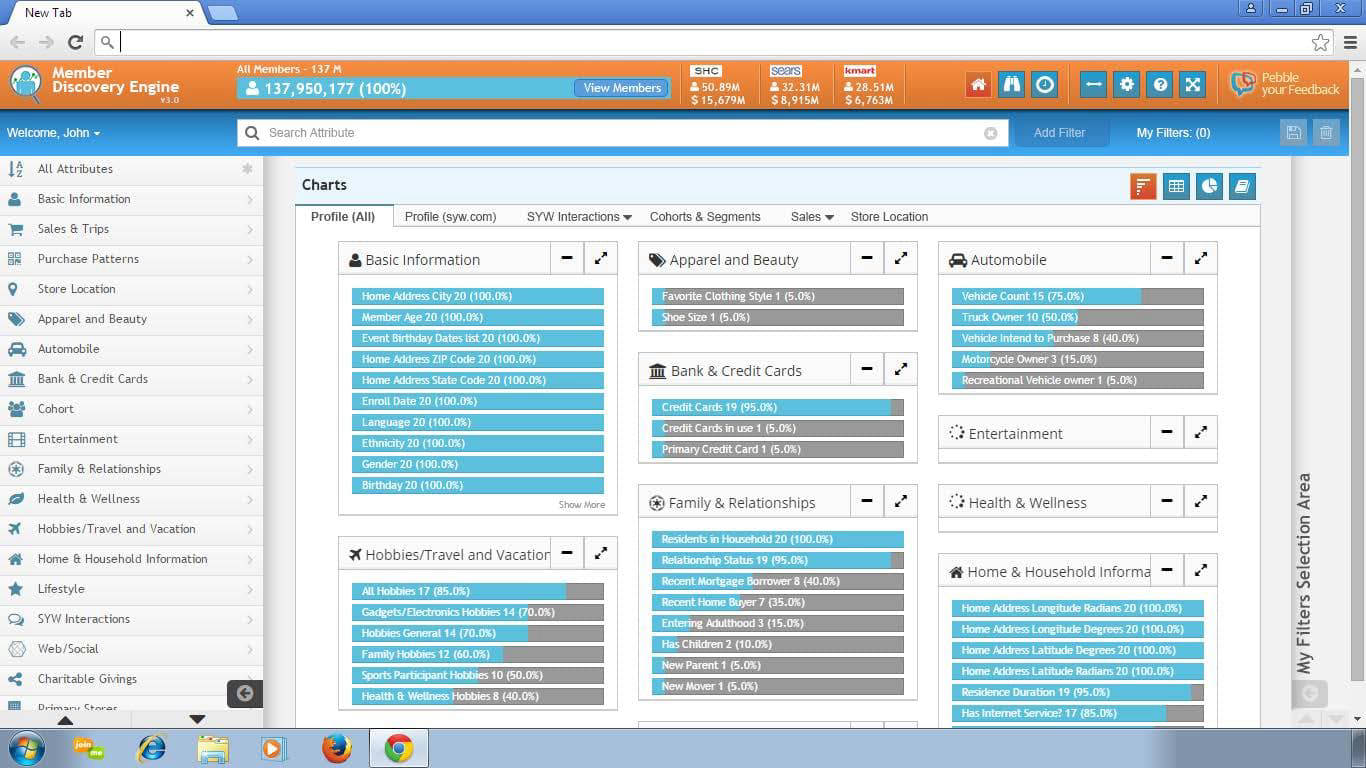Viewport: 1366px width, 768px height.
Task: Open the binoculars search icon
Action: (1011, 85)
